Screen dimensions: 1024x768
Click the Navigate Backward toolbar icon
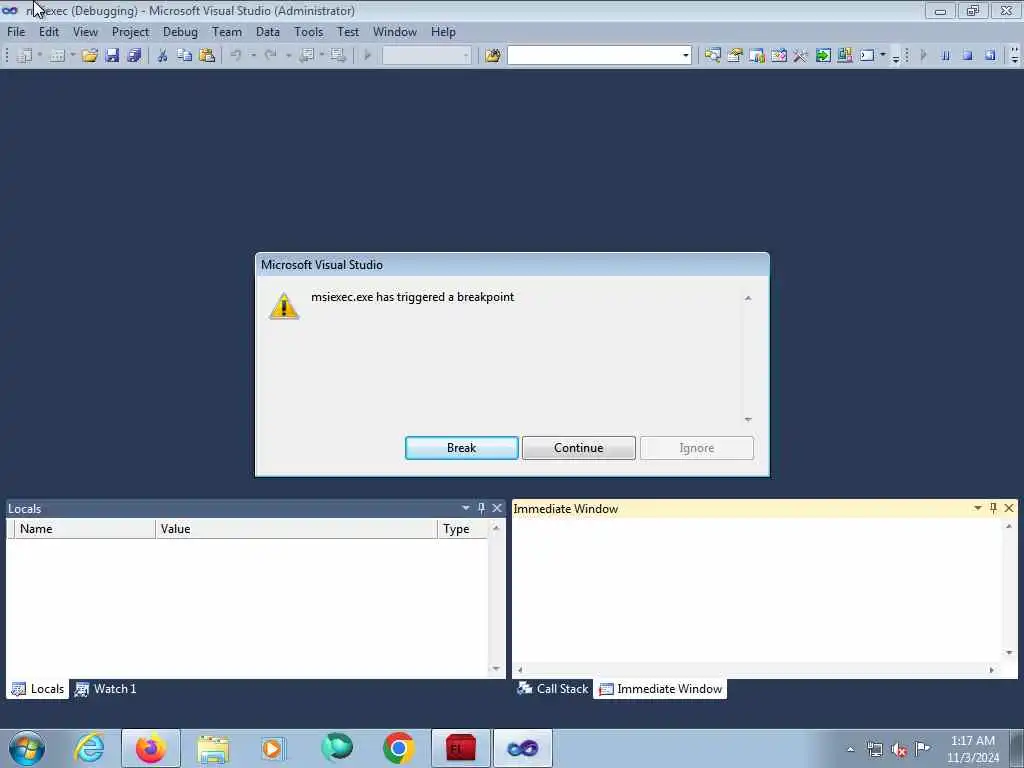click(x=306, y=56)
